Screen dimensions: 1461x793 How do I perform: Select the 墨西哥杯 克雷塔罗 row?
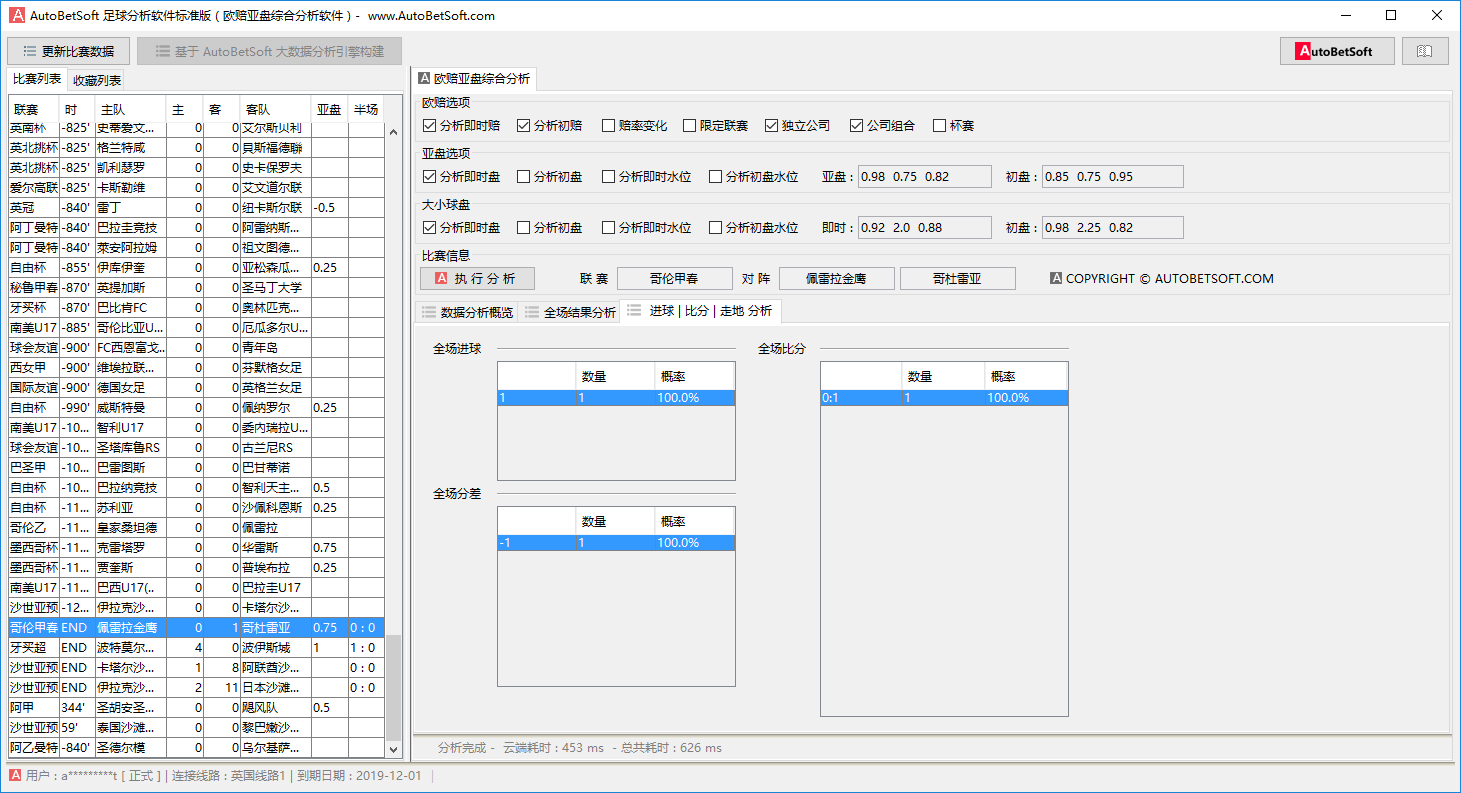pos(196,547)
